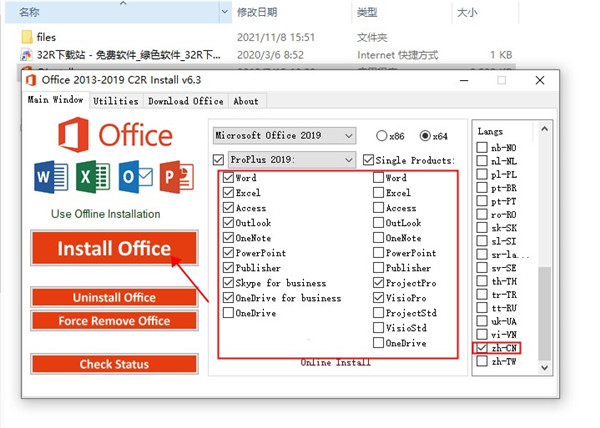Uncheck OneDrive for business checkbox
Screen dimensions: 600x428
228,298
